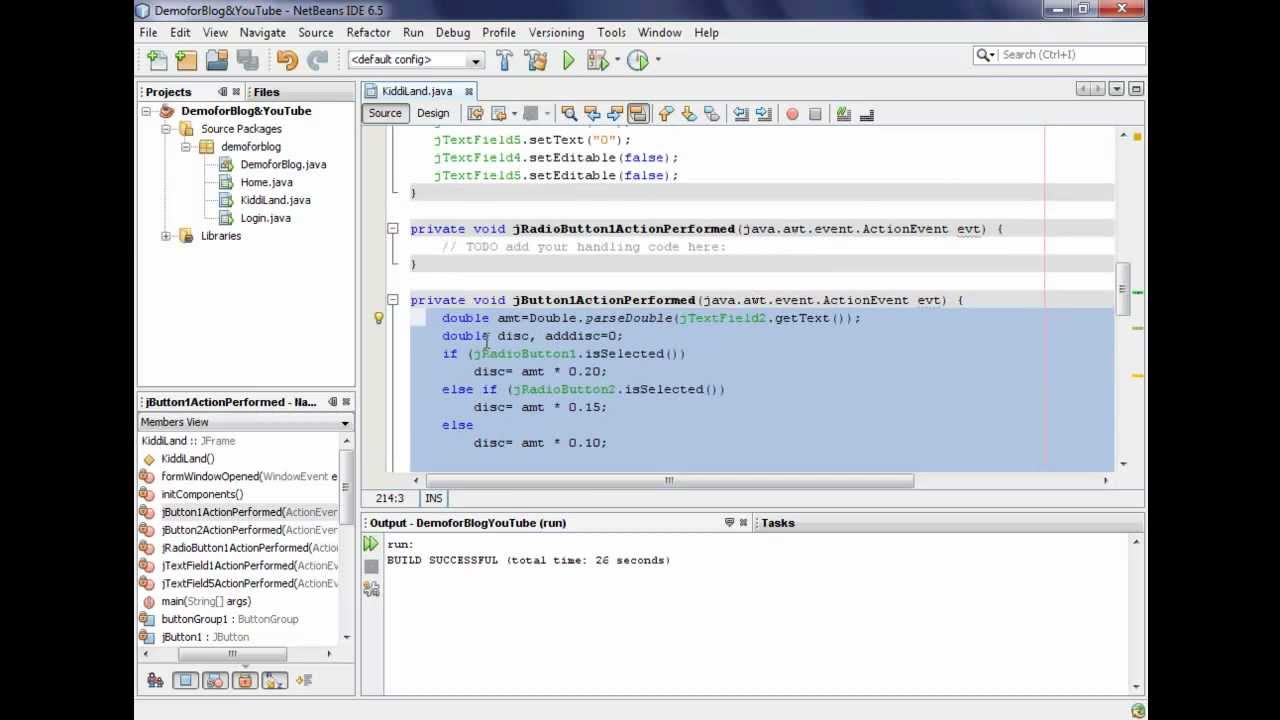Toggle Show Static Members filter in Navigator

pyautogui.click(x=215, y=680)
